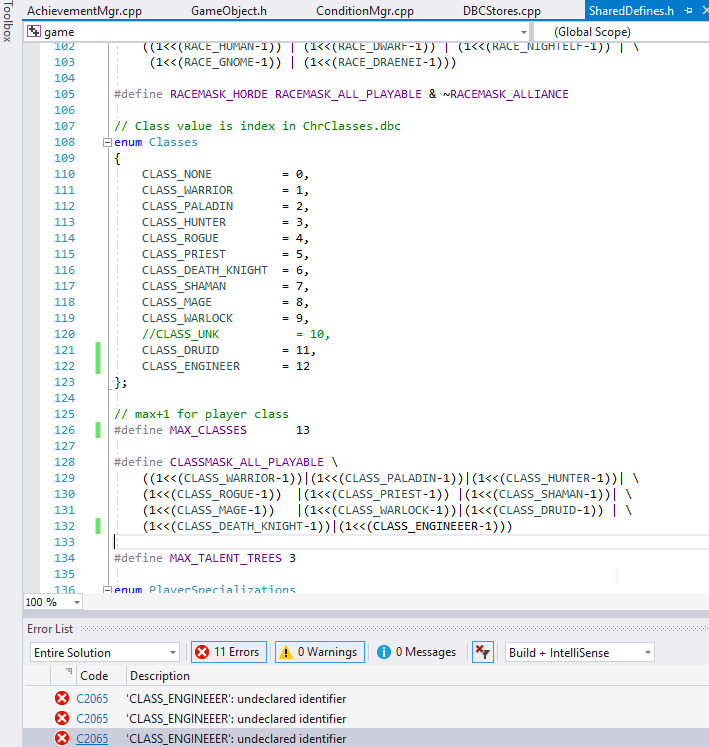This screenshot has width=709, height=747.
Task: Open the 100 % zoom dropdown
Action: 76,602
